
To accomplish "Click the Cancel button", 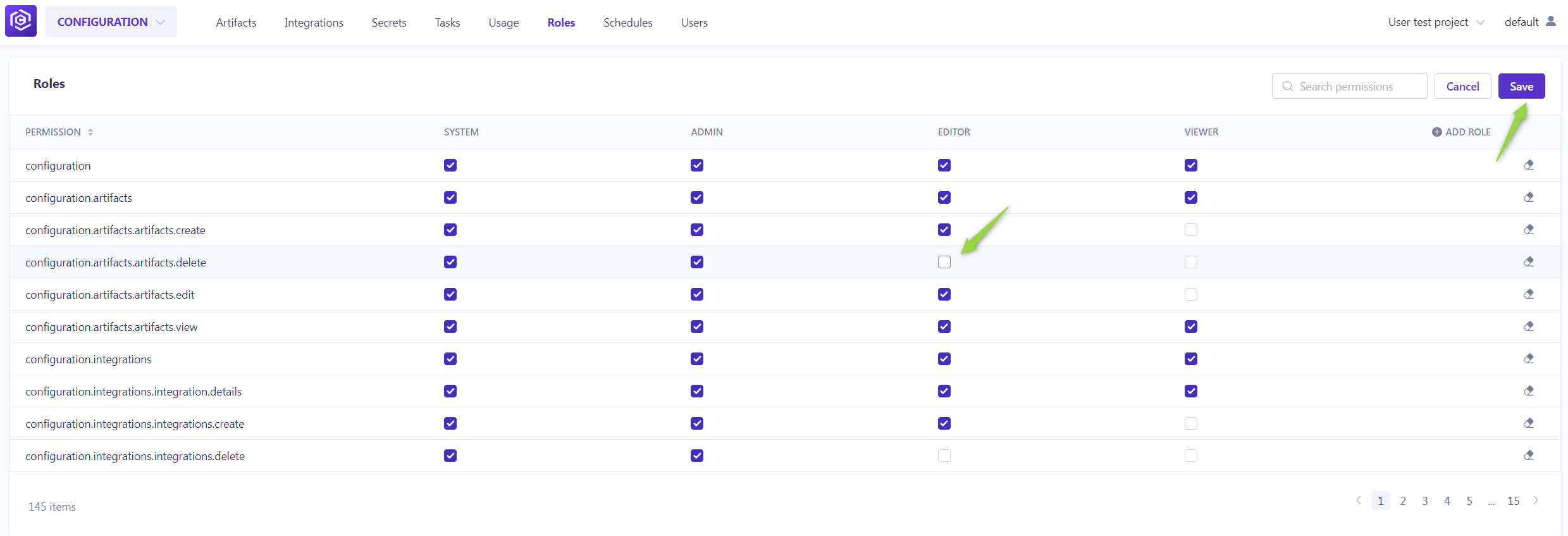I will tap(1462, 87).
